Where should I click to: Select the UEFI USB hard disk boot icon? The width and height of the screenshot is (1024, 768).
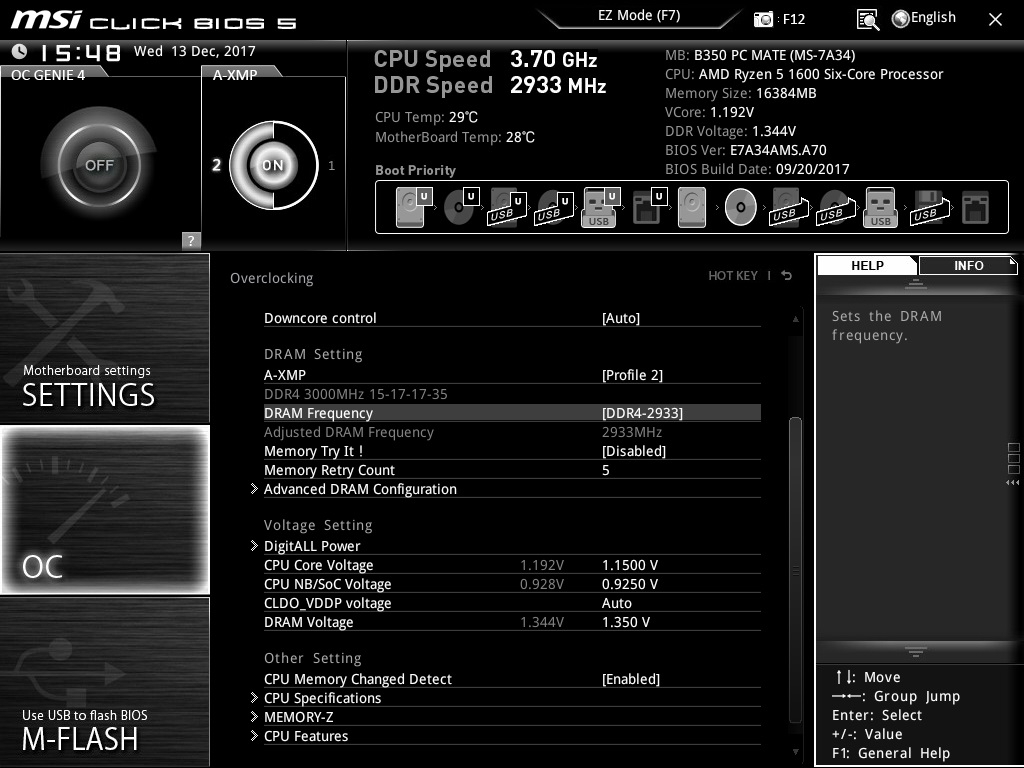(x=507, y=207)
